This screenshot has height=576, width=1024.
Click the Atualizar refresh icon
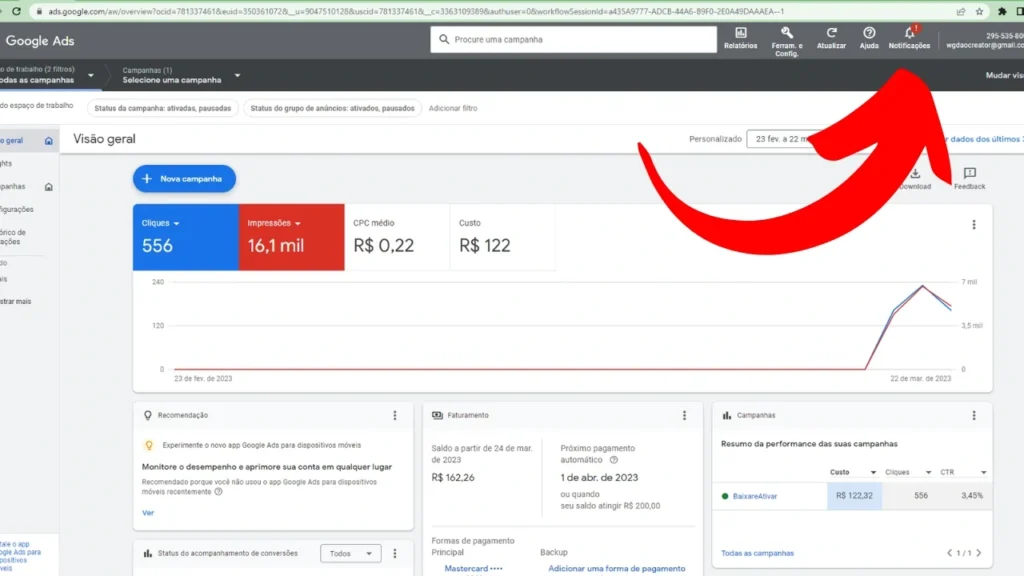[x=831, y=34]
